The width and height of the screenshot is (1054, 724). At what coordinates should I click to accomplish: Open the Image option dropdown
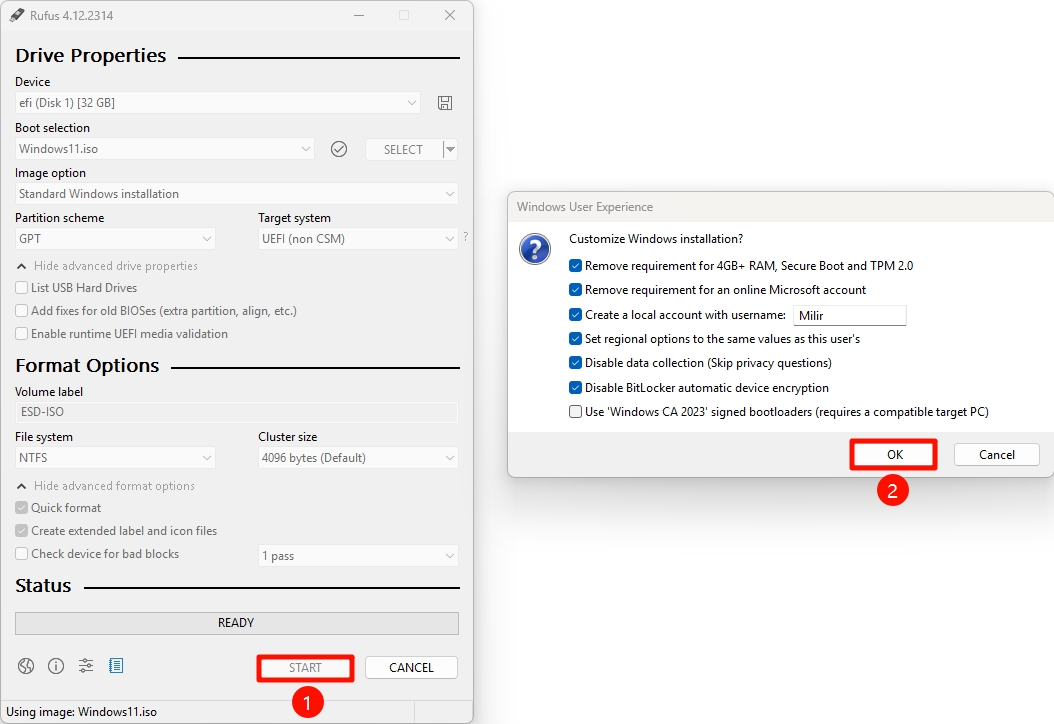coord(237,194)
